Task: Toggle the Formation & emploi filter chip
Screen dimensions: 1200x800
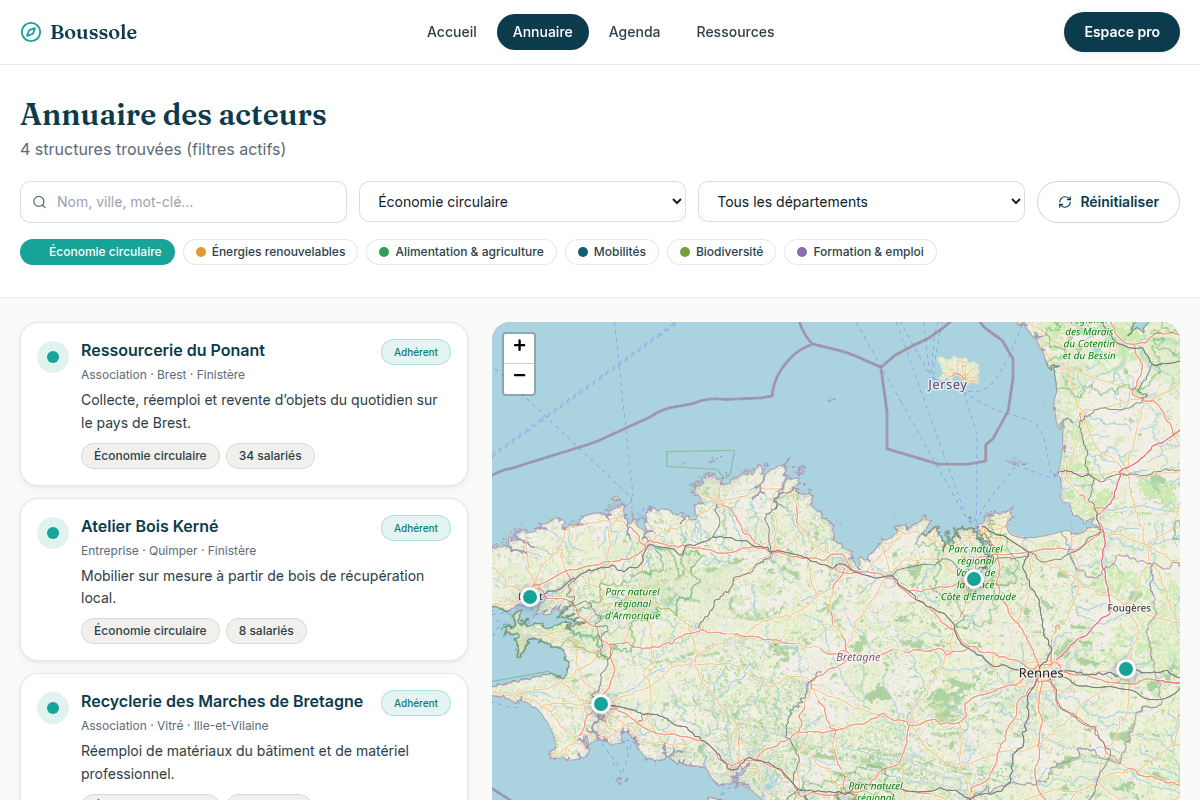Action: click(860, 252)
